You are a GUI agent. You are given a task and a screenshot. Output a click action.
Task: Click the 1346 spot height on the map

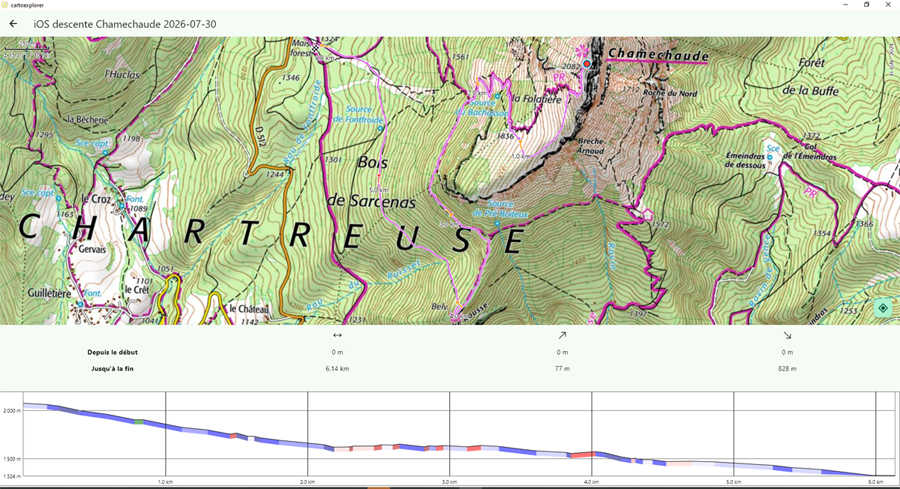coord(291,77)
